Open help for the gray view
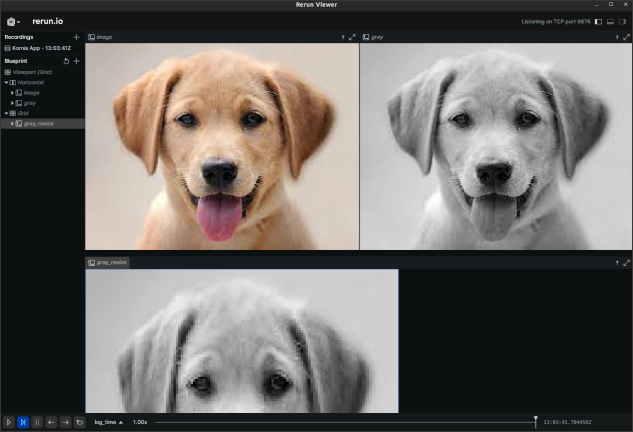This screenshot has width=633, height=432. (x=616, y=37)
